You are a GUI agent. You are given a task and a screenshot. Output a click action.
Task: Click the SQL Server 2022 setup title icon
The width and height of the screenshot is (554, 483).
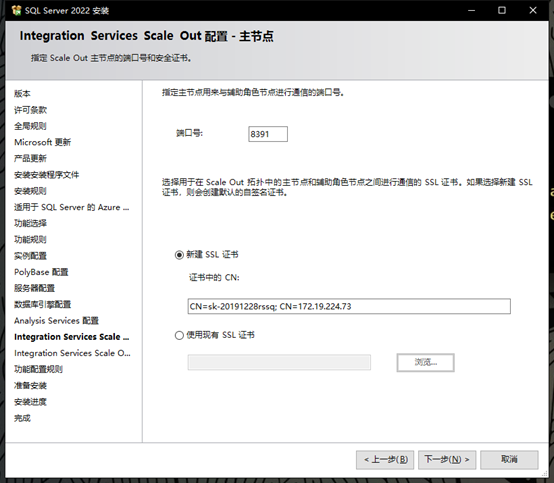16,11
